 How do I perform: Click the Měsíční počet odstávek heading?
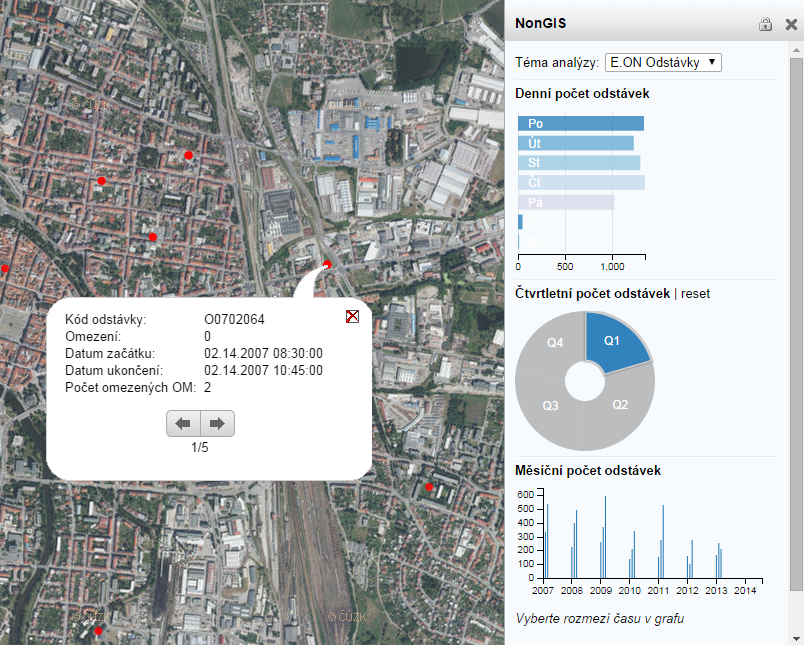click(x=588, y=471)
